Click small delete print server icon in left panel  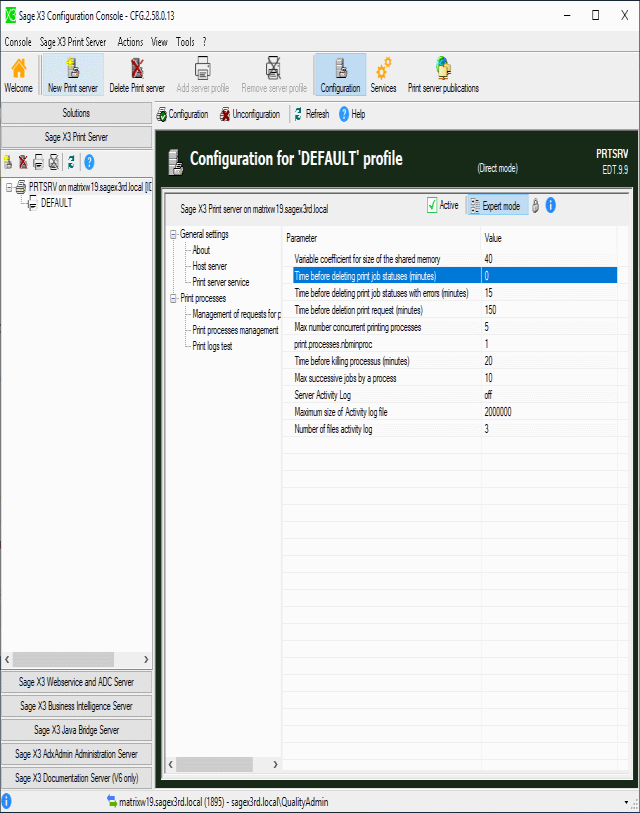(x=23, y=162)
